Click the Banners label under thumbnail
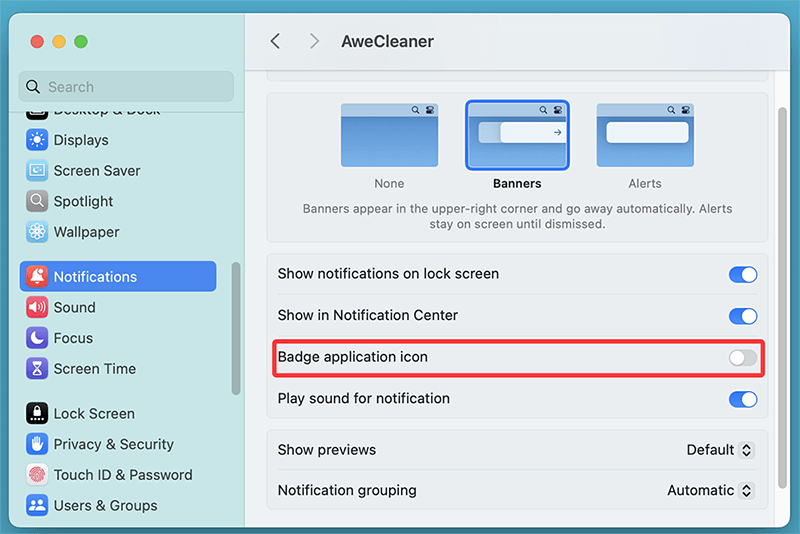 (x=517, y=183)
